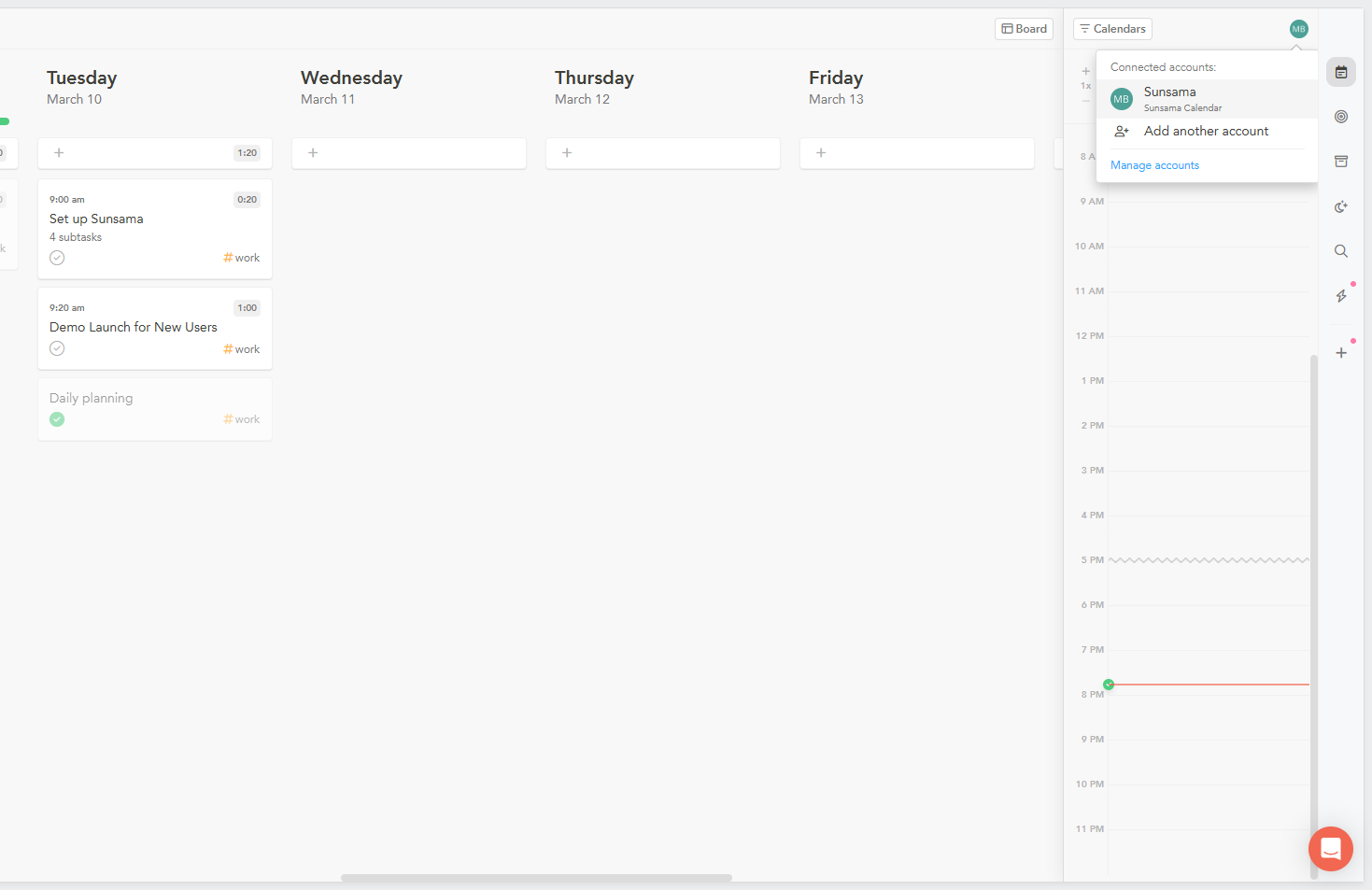Expand the 4 subtasks on Set up Sunsama
Screen dimensions: 1372x890
click(76, 237)
